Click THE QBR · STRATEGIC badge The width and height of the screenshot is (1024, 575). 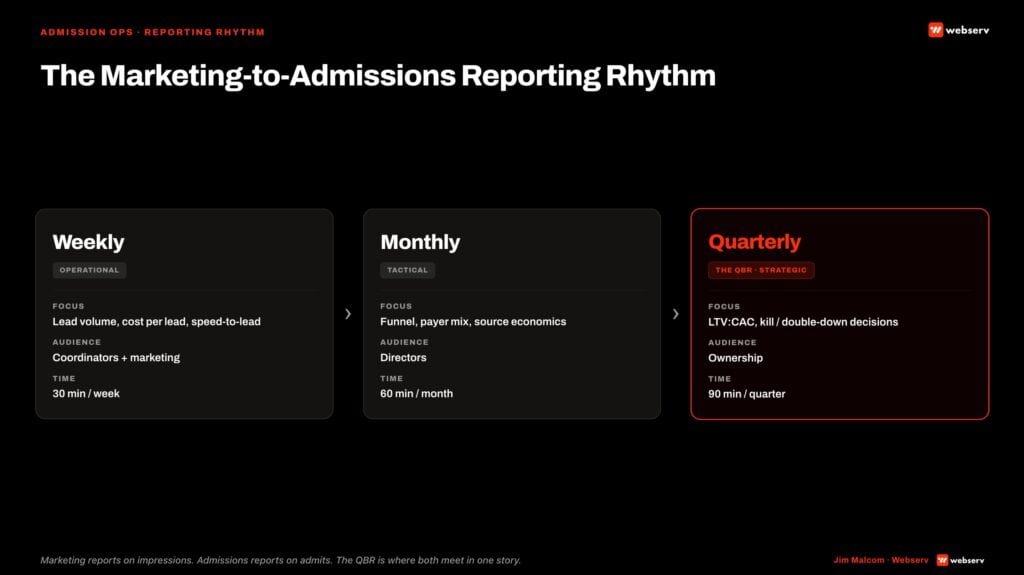(761, 270)
